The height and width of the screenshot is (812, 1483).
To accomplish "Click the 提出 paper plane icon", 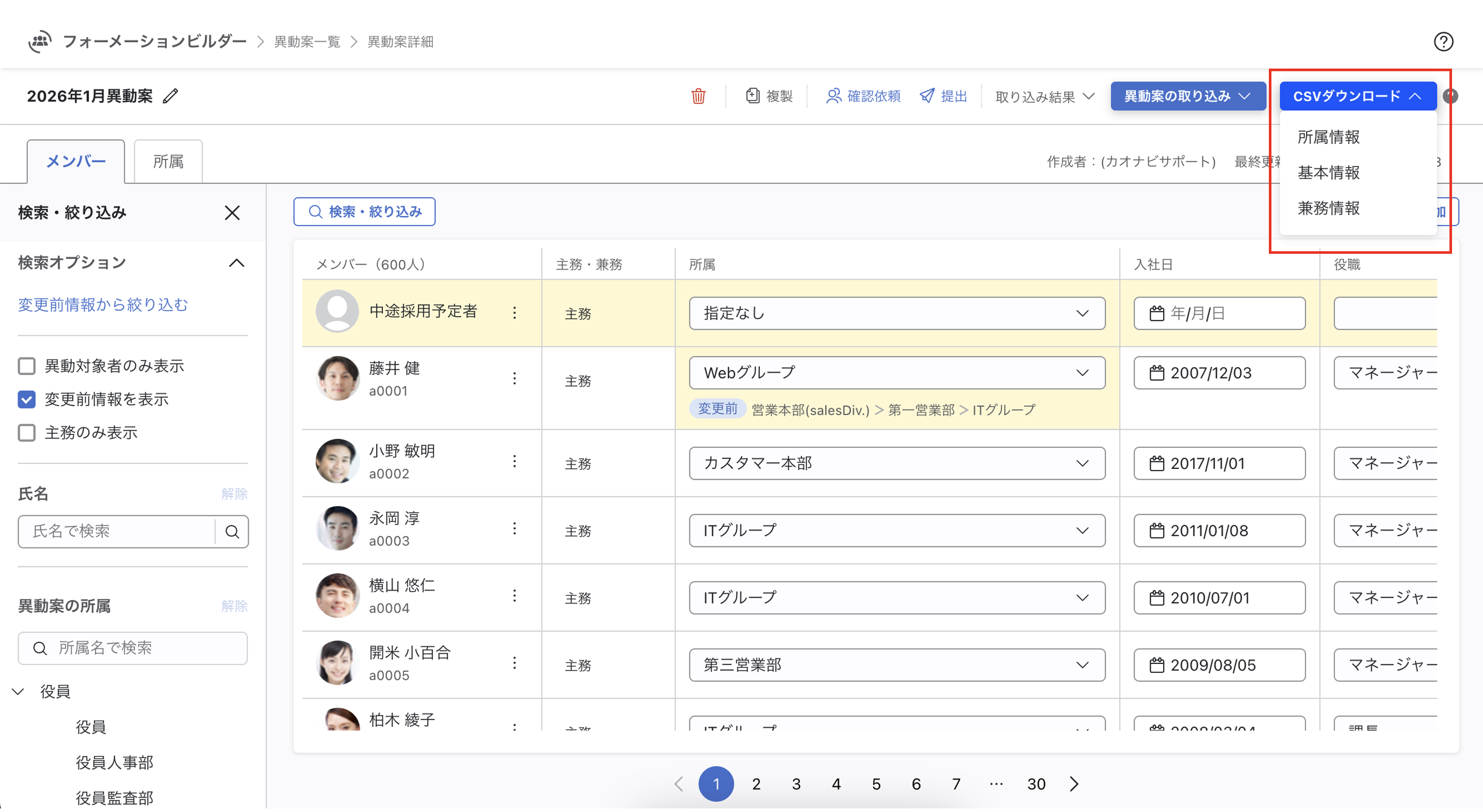I will click(926, 96).
